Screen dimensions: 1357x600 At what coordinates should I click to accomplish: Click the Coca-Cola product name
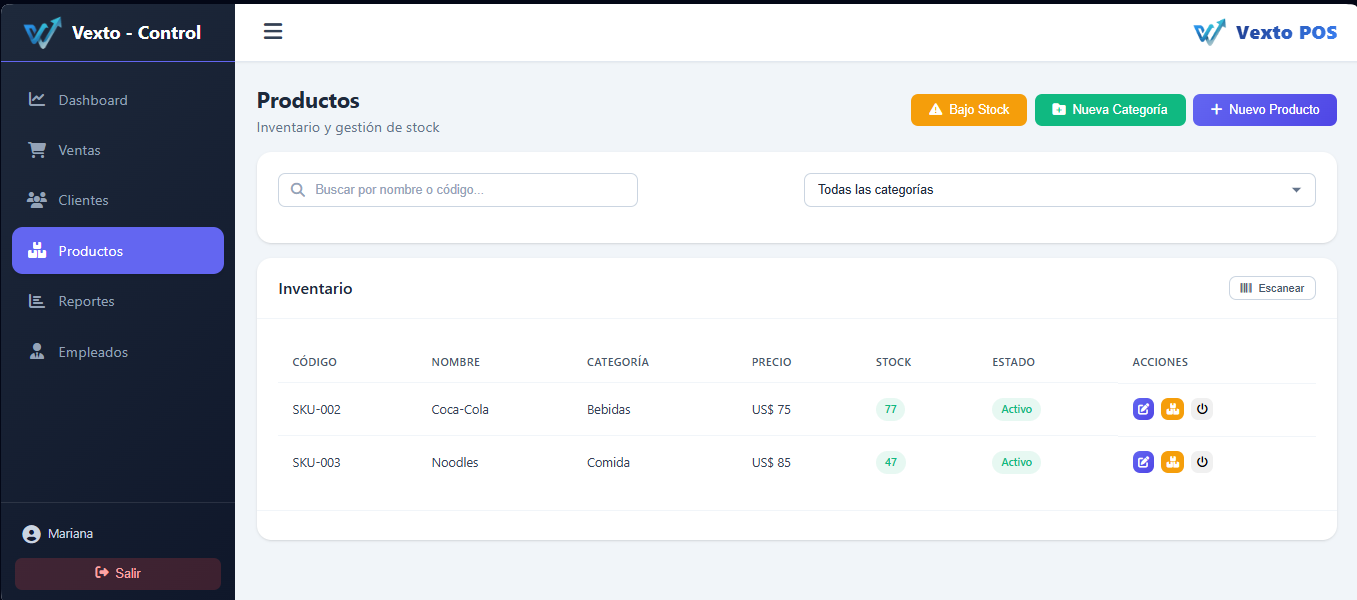pos(460,409)
